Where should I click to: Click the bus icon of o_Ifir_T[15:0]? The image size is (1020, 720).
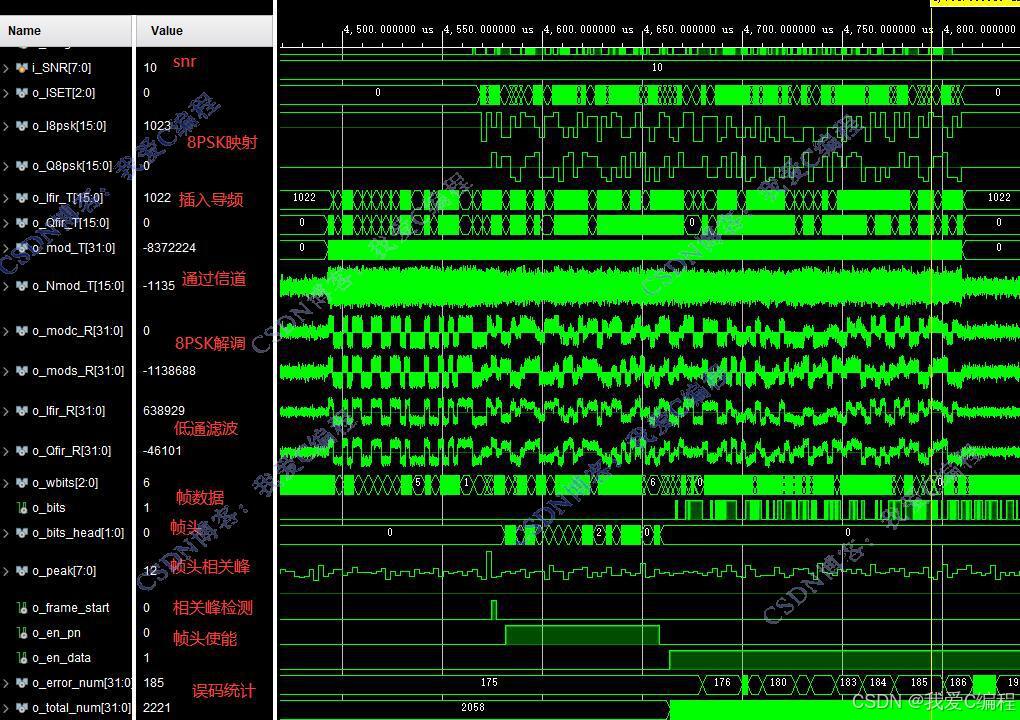[21, 198]
